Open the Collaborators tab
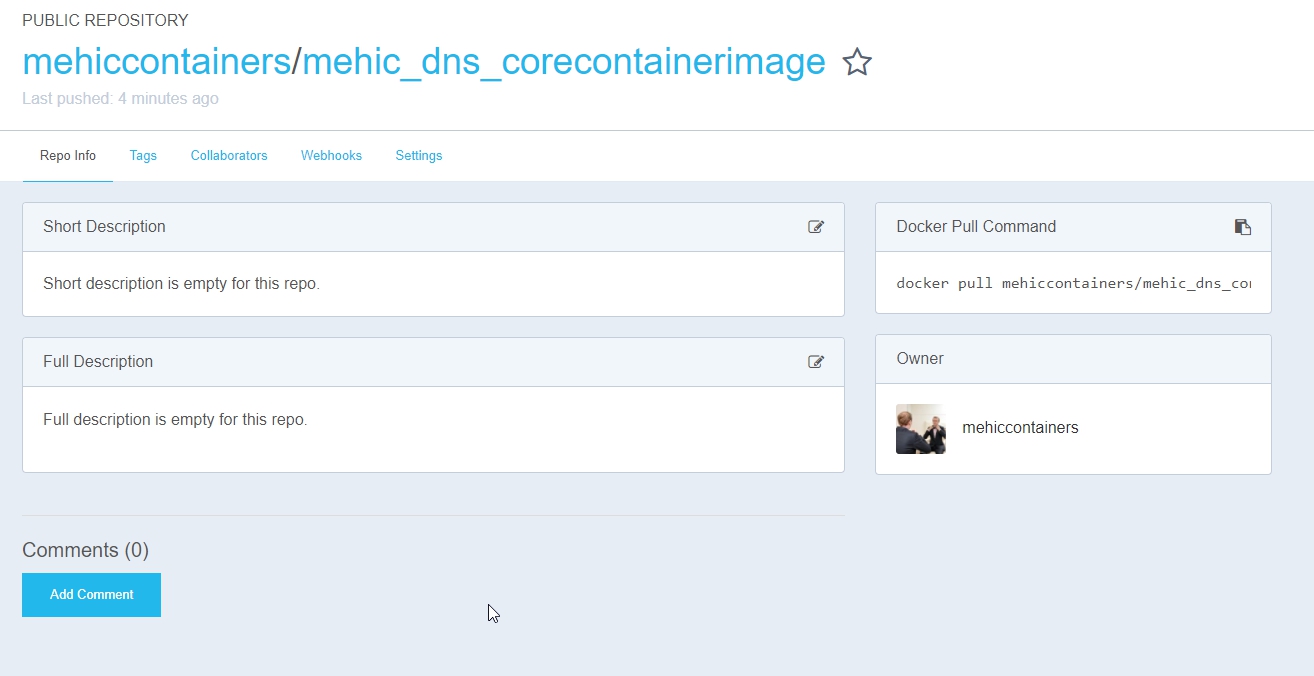The height and width of the screenshot is (676, 1314). point(229,155)
